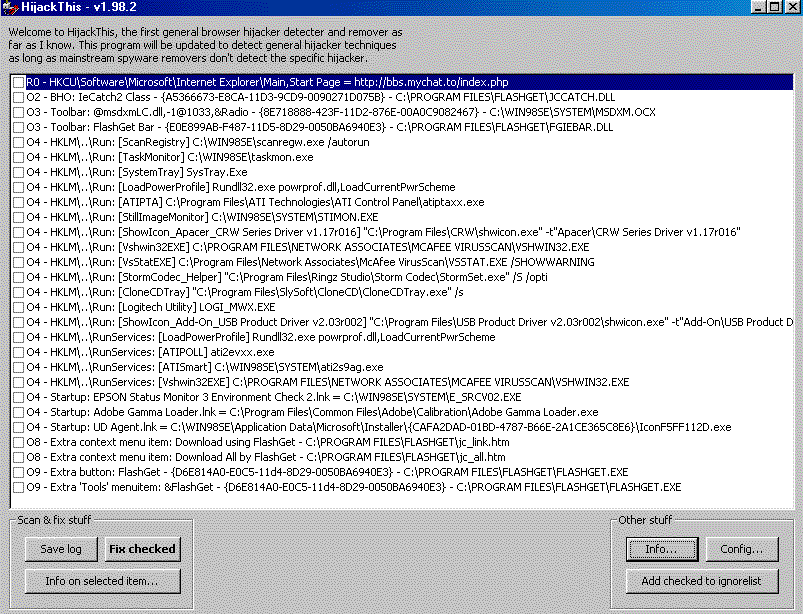
Task: Click the Fix checked button
Action: pyautogui.click(x=142, y=549)
